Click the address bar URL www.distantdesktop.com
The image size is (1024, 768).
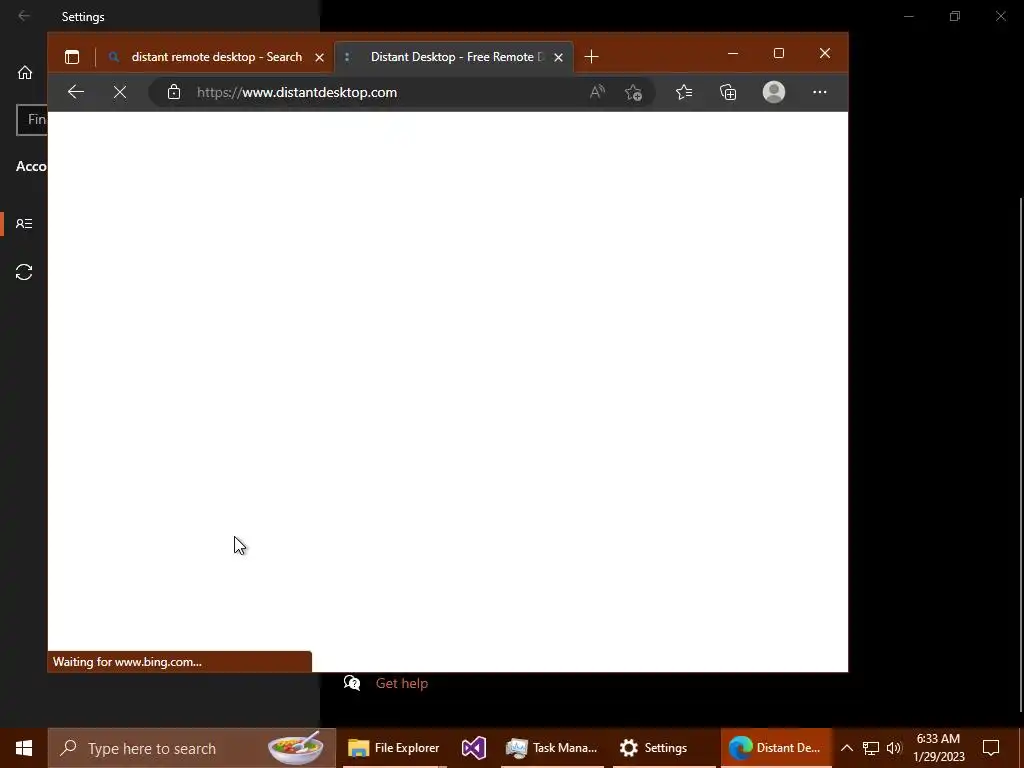click(297, 92)
